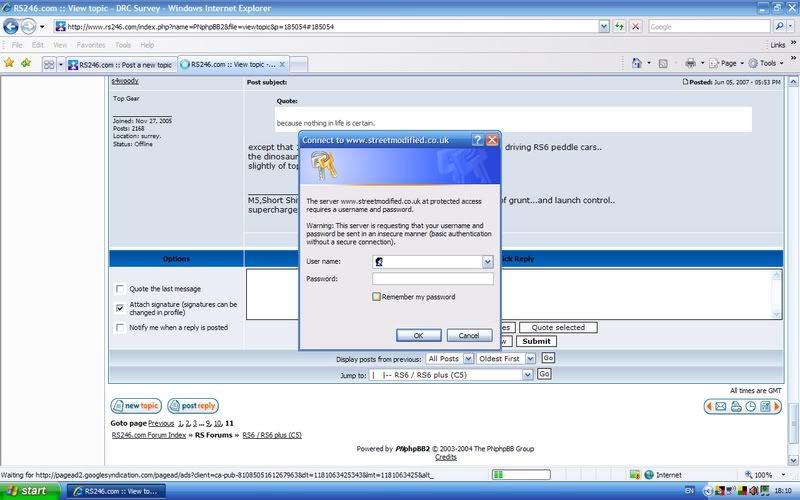Click the help question mark in the Connect dialog

(478, 140)
